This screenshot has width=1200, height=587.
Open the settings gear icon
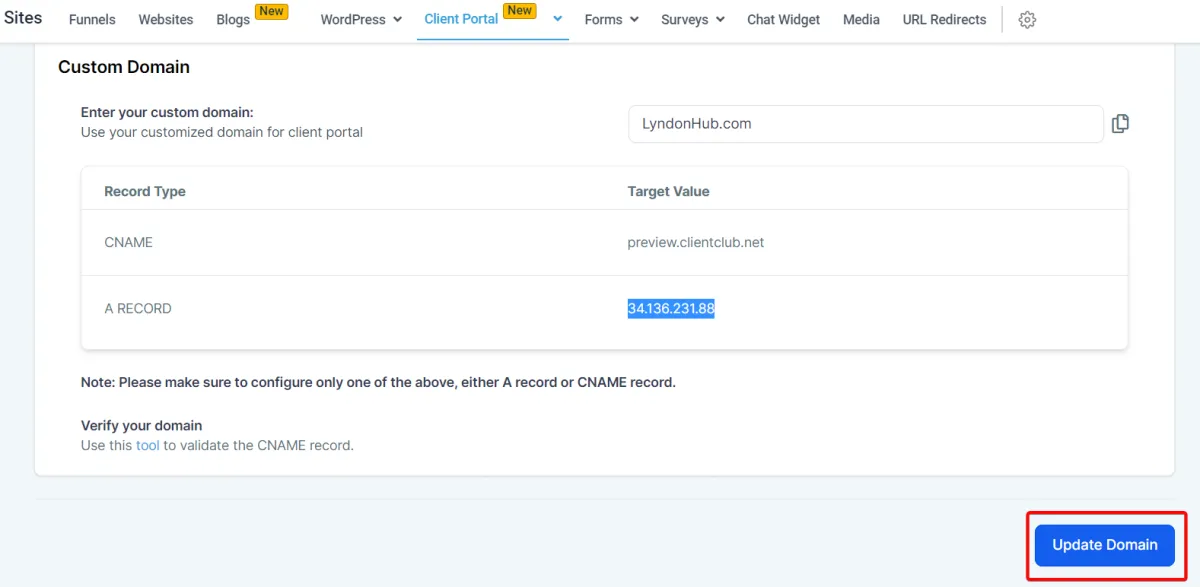pos(1027,20)
